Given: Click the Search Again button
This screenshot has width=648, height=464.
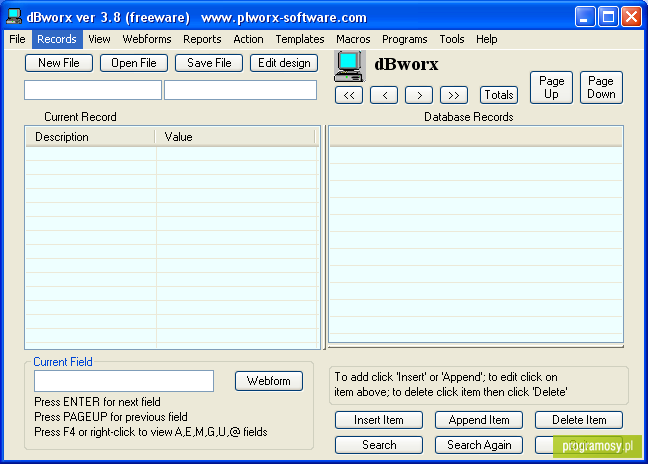Looking at the screenshot, I should (x=479, y=445).
